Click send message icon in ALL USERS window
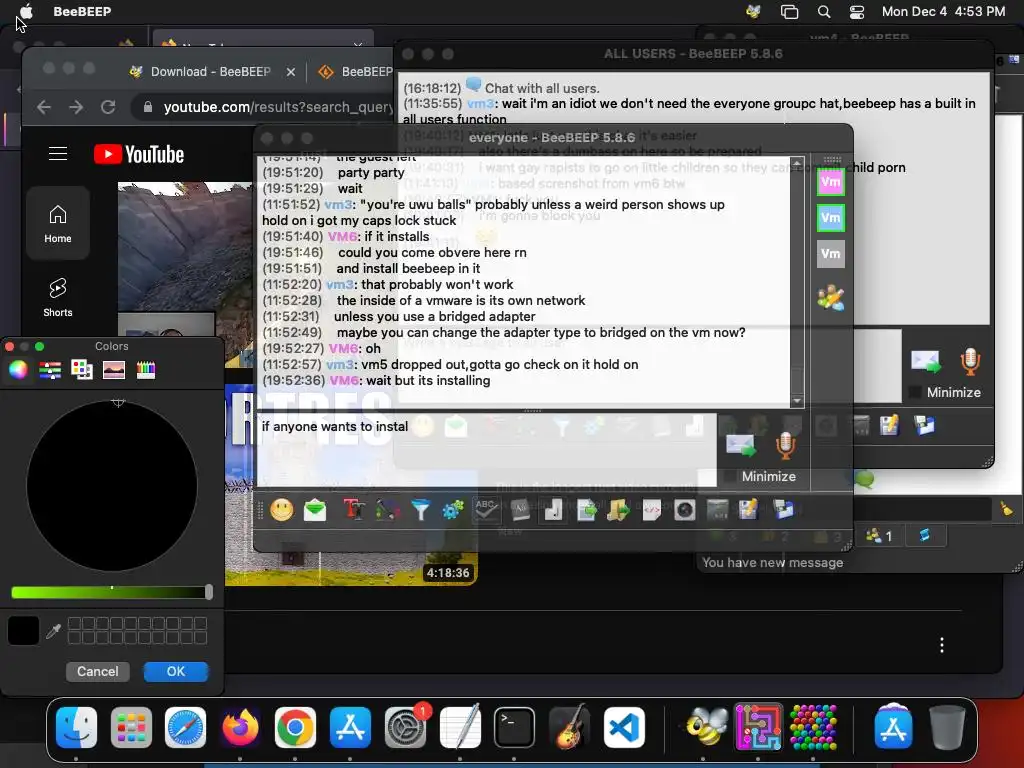This screenshot has width=1024, height=768. (926, 362)
